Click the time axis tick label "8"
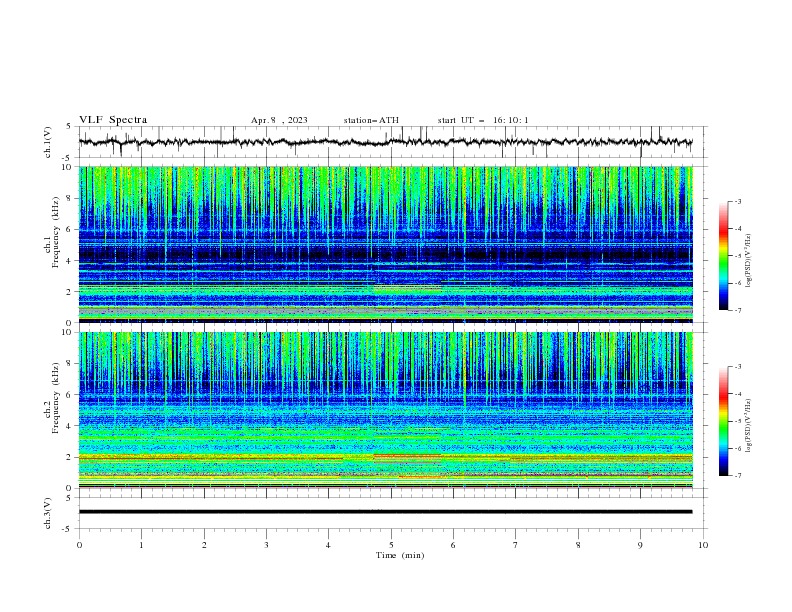 coord(578,545)
